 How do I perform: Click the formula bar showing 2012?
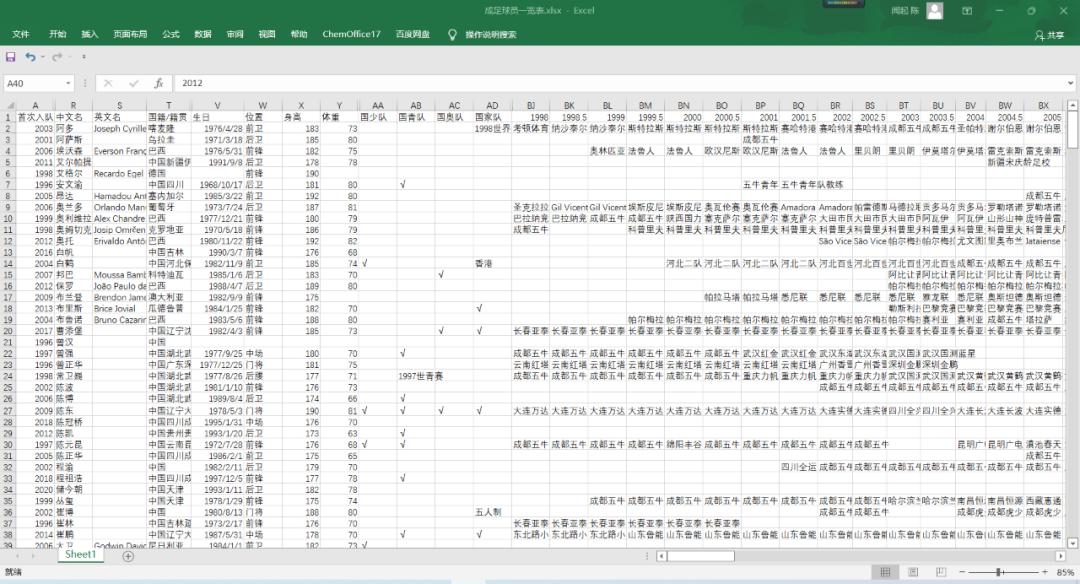[x=620, y=83]
